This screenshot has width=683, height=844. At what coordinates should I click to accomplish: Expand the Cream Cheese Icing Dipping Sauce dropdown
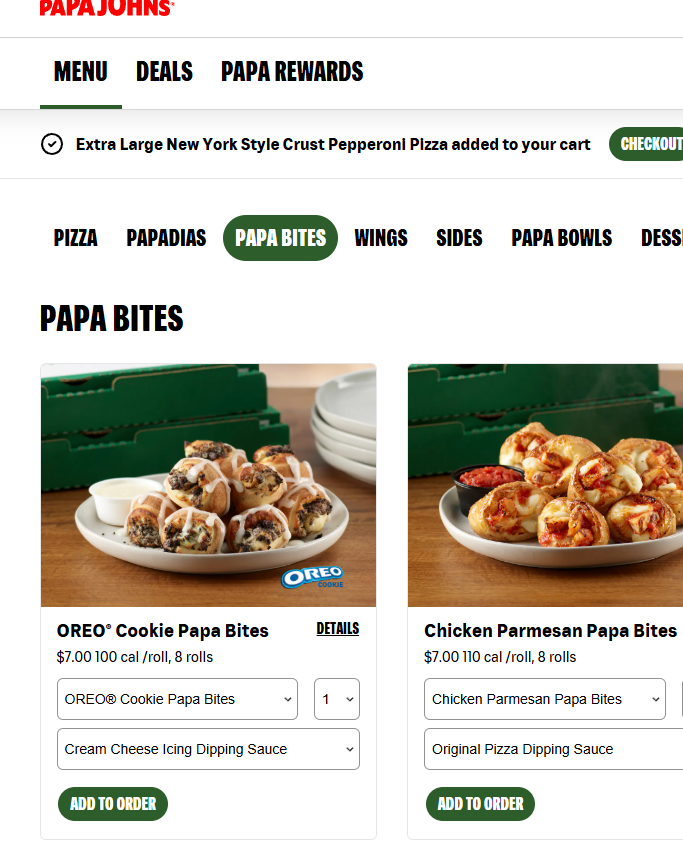coord(208,749)
